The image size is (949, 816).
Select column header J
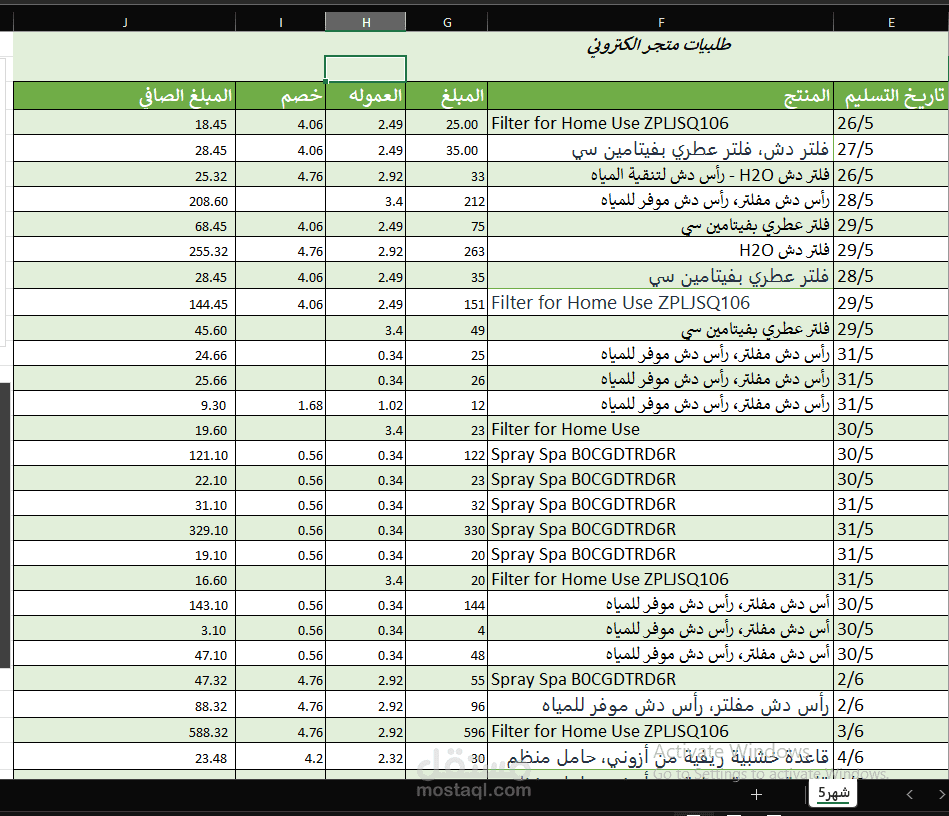[124, 21]
